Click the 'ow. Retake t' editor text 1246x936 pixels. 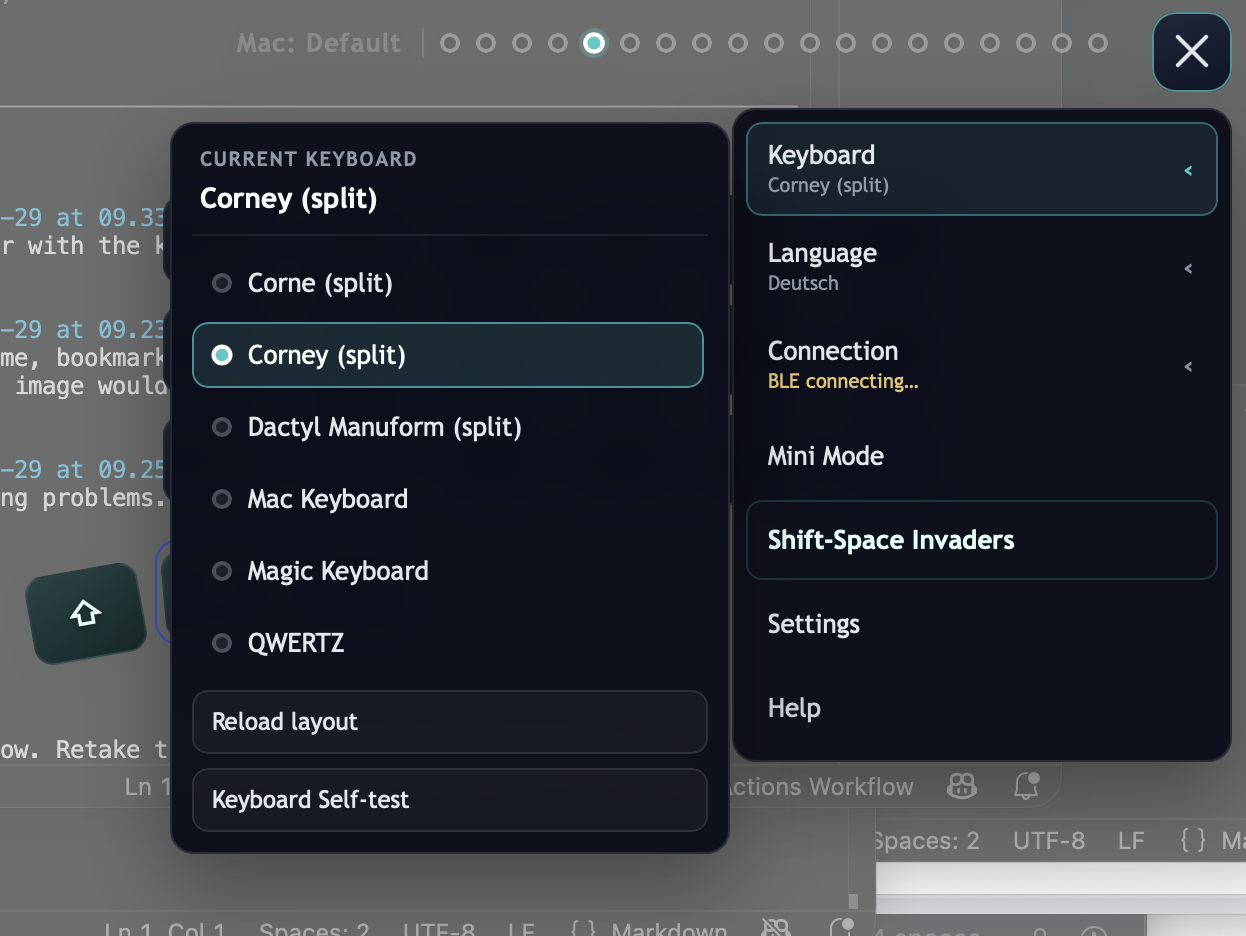click(x=84, y=749)
